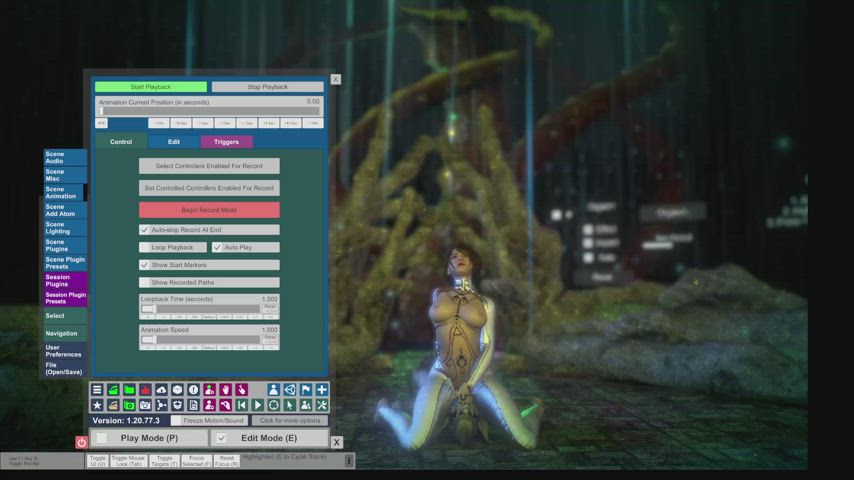854x480 pixels.
Task: Enable the Loop Playback checkbox
Action: tap(173, 247)
